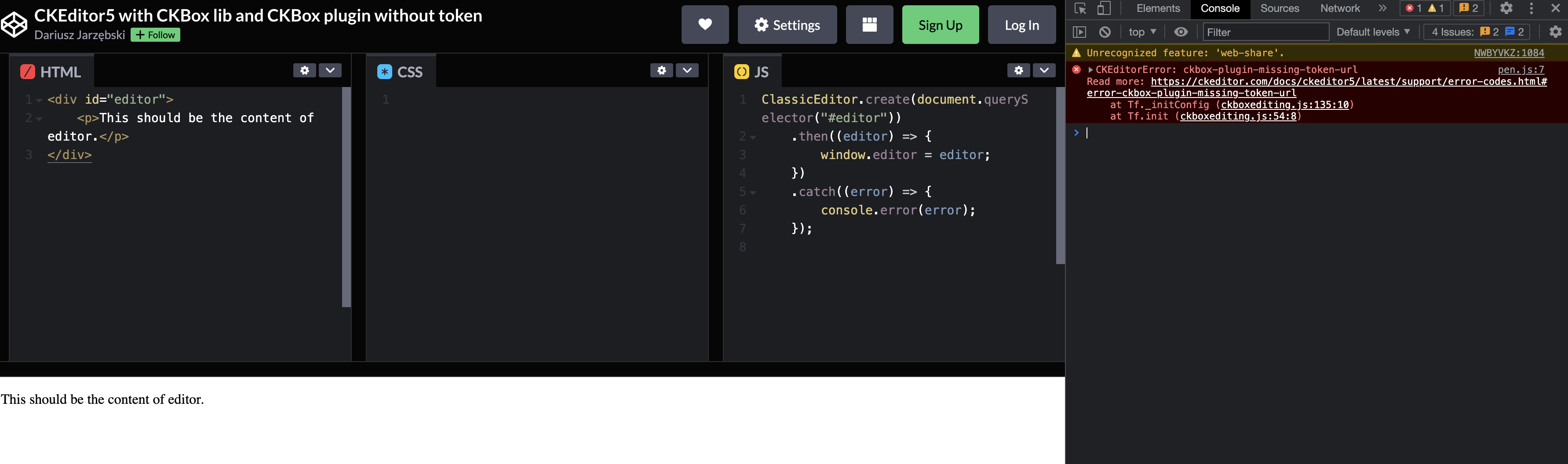Click the green Sign Up button
The image size is (1568, 464).
point(940,24)
